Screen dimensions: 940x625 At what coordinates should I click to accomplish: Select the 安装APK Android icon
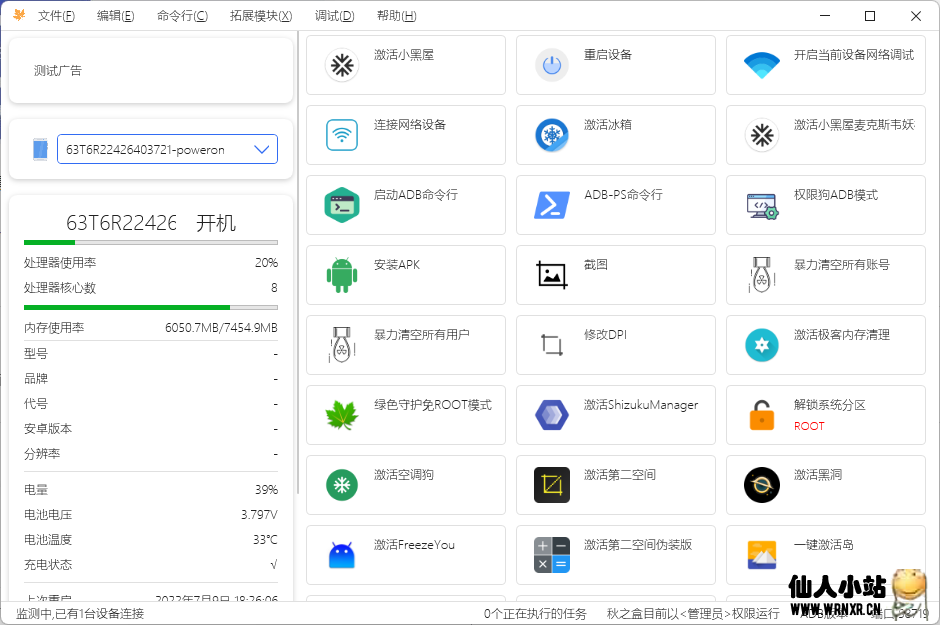pos(340,274)
